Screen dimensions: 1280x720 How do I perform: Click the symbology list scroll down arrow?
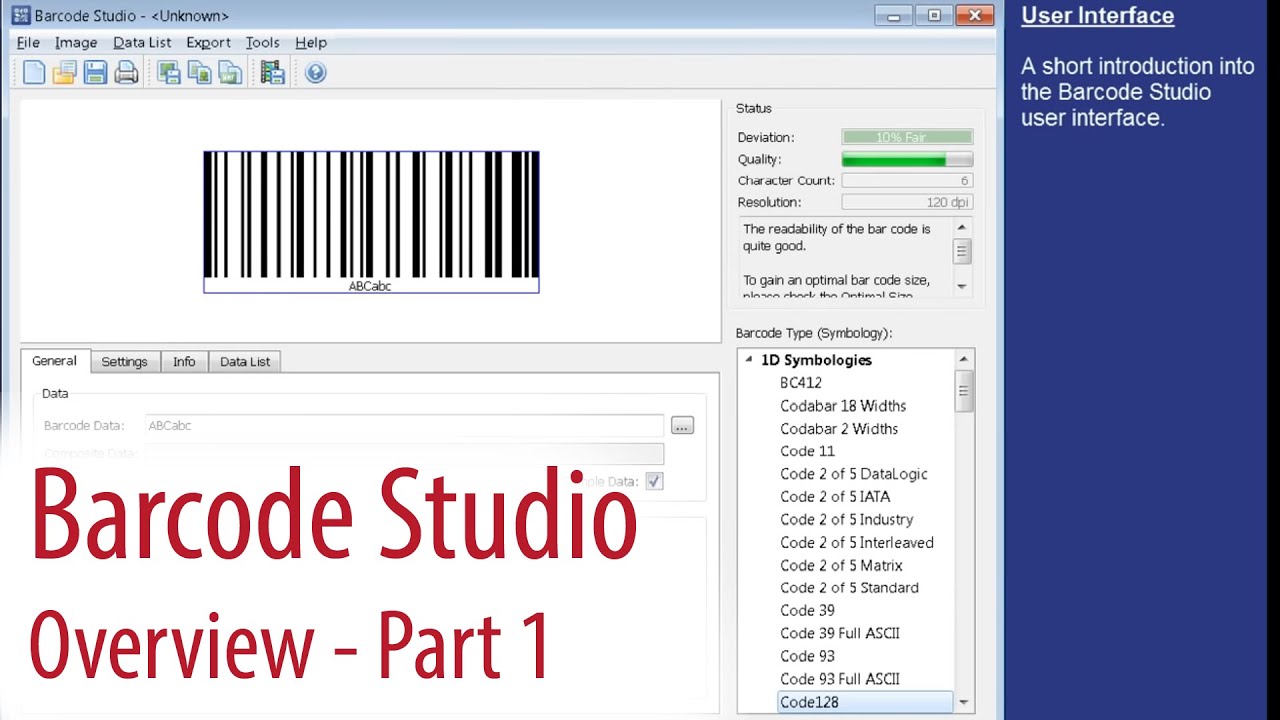(964, 702)
